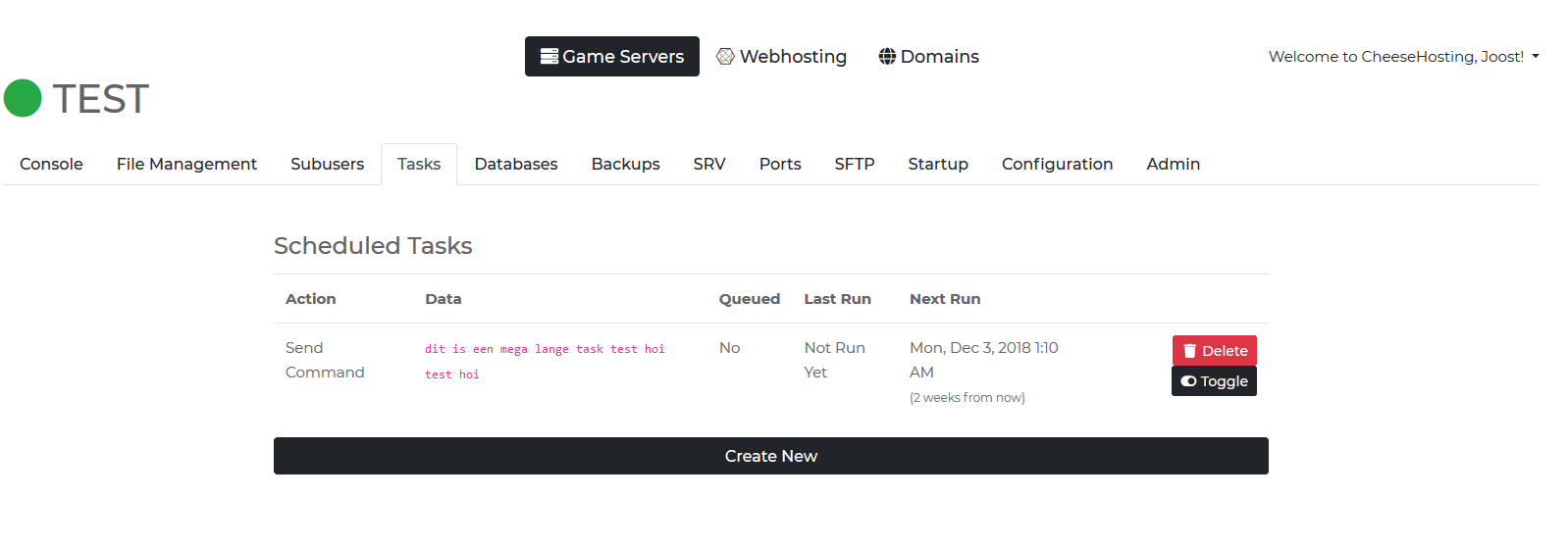
Task: Select the Databases tab
Action: (x=516, y=164)
